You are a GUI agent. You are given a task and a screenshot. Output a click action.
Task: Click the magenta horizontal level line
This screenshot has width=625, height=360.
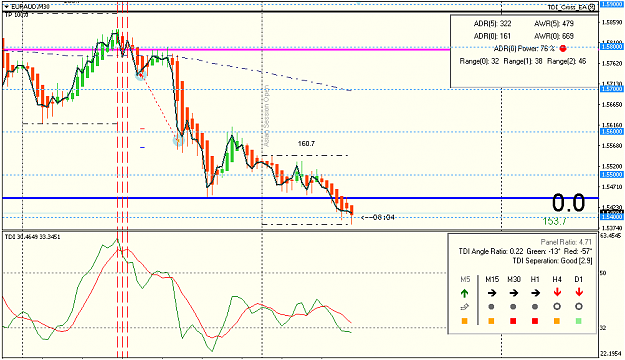[x=226, y=50]
